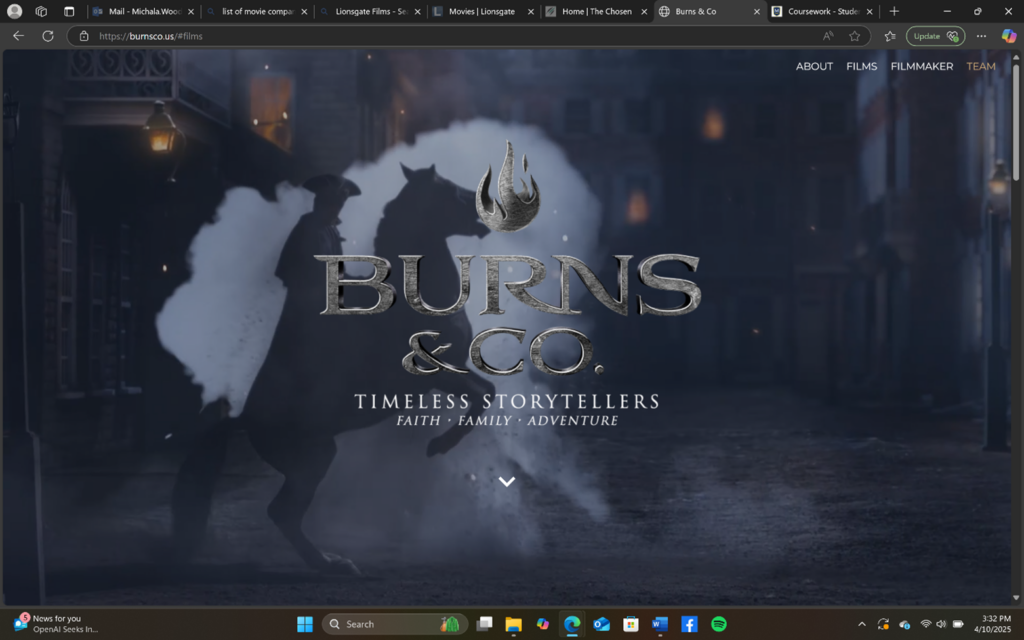Open the Copilot sidebar icon
This screenshot has height=640, width=1024.
point(1008,36)
